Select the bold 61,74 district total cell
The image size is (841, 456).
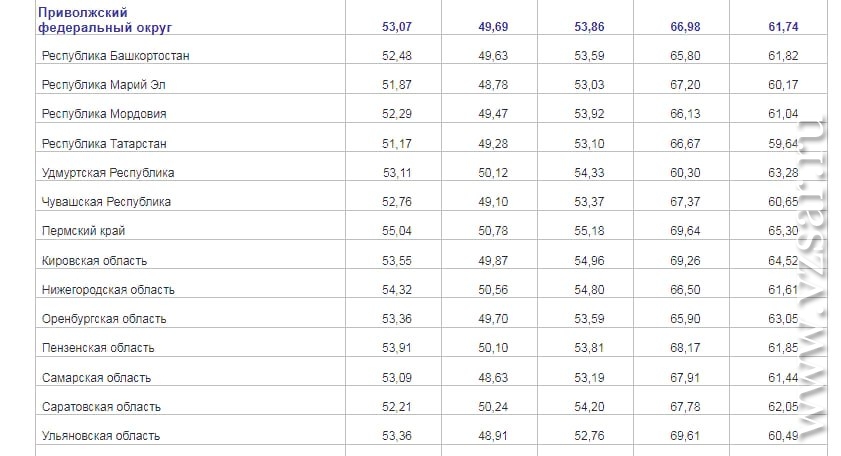coord(783,27)
